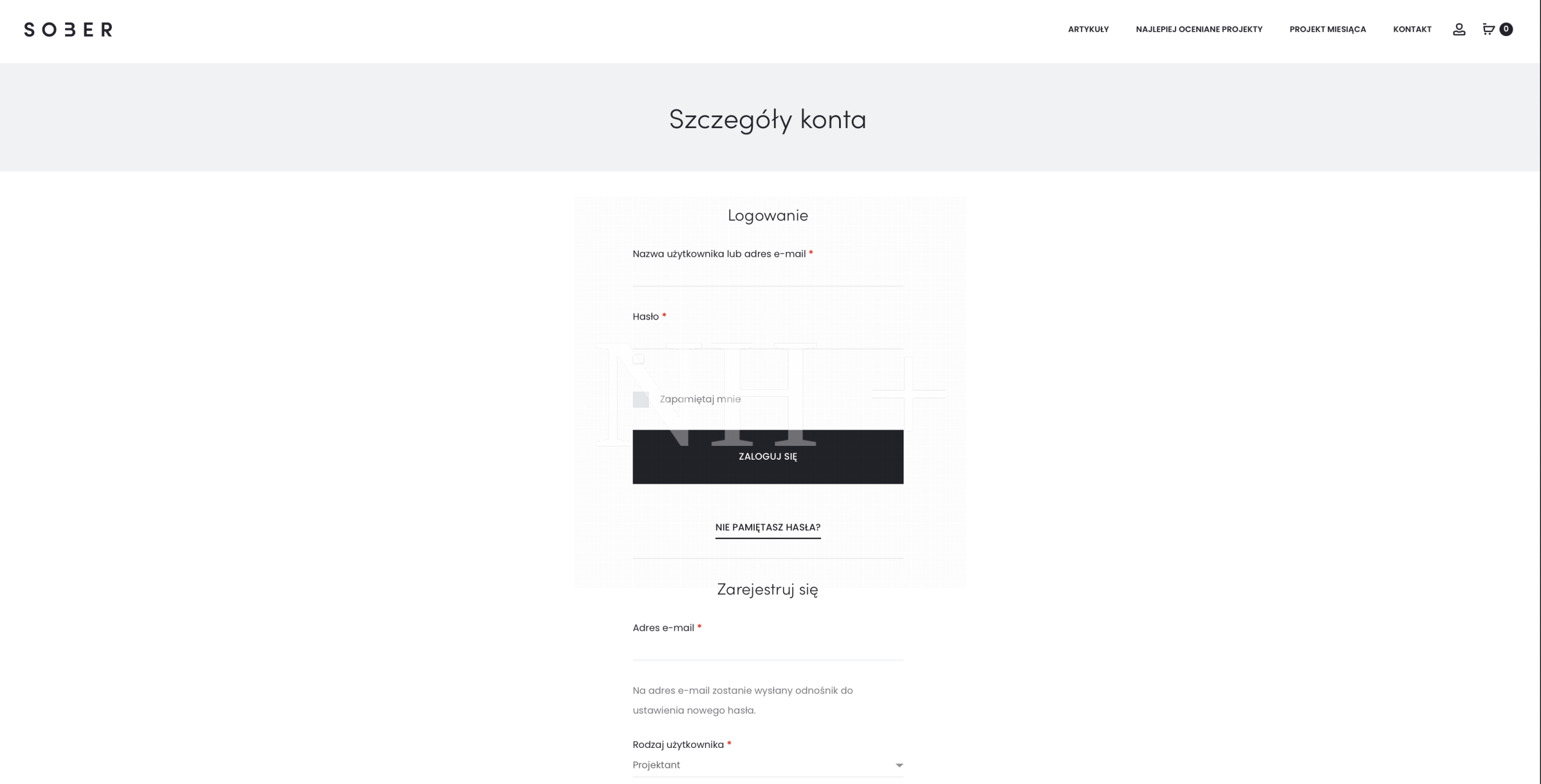This screenshot has height=784, width=1541.
Task: Open the Kontakt menu item
Action: (x=1412, y=29)
